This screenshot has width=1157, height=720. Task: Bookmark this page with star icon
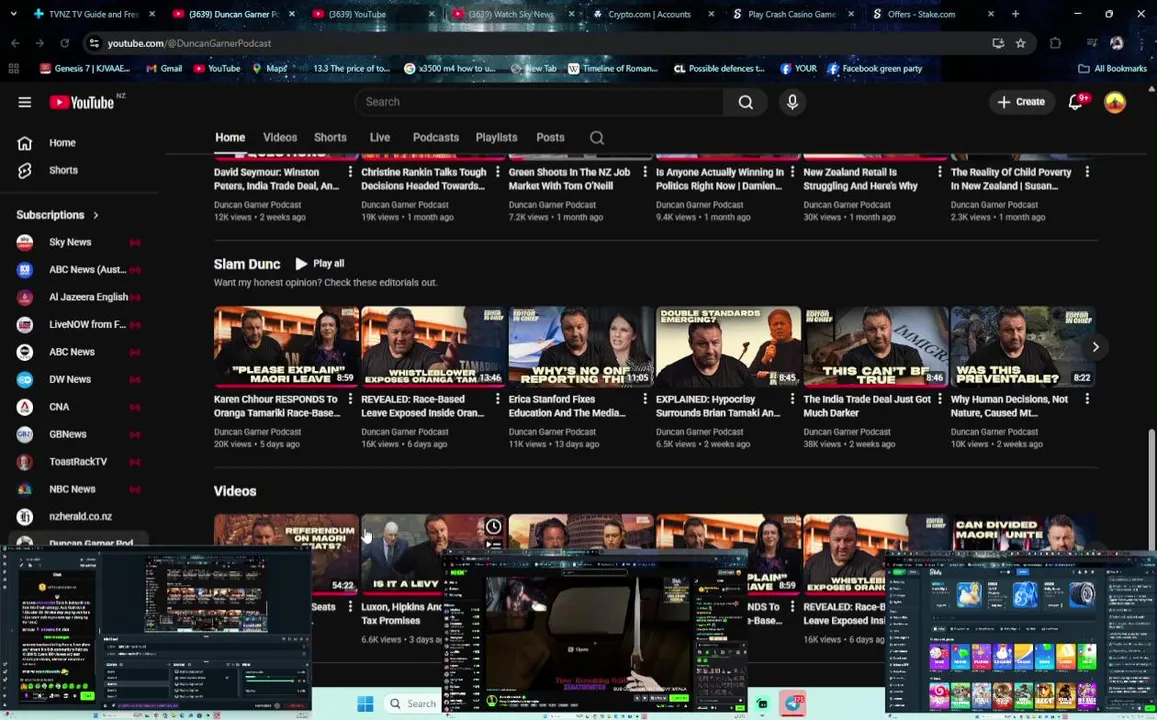pyautogui.click(x=1020, y=44)
